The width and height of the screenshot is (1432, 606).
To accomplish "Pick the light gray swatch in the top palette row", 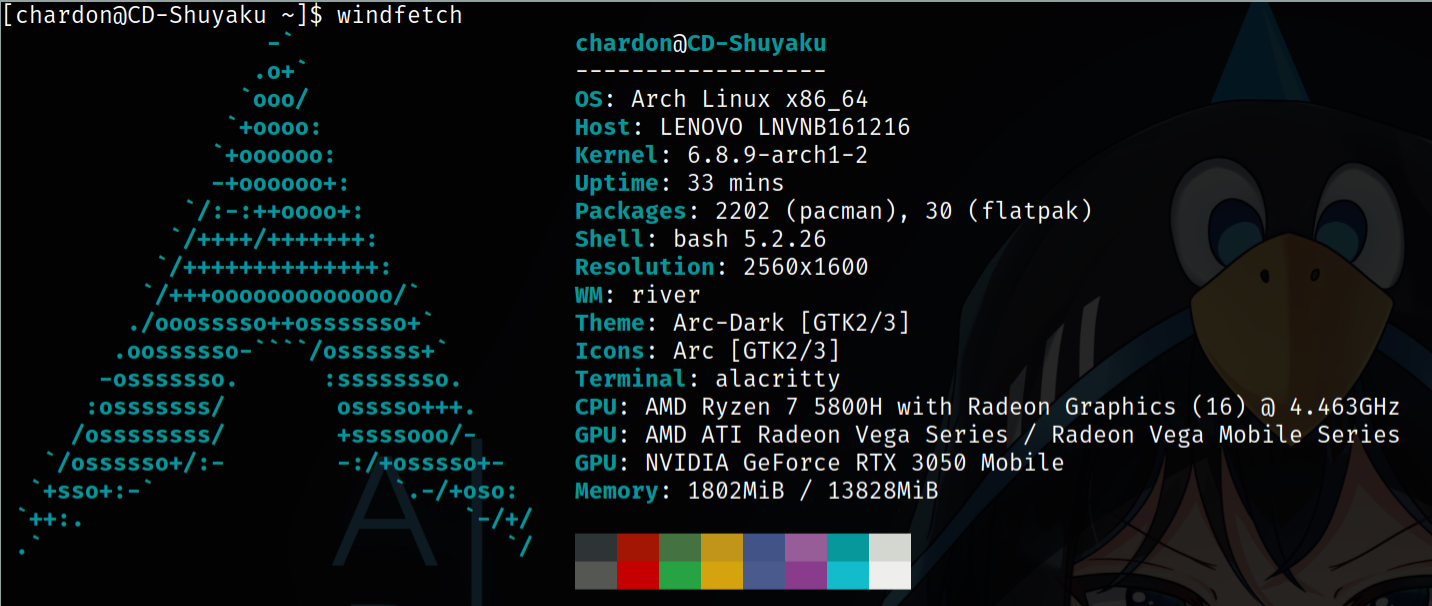I will click(890, 547).
